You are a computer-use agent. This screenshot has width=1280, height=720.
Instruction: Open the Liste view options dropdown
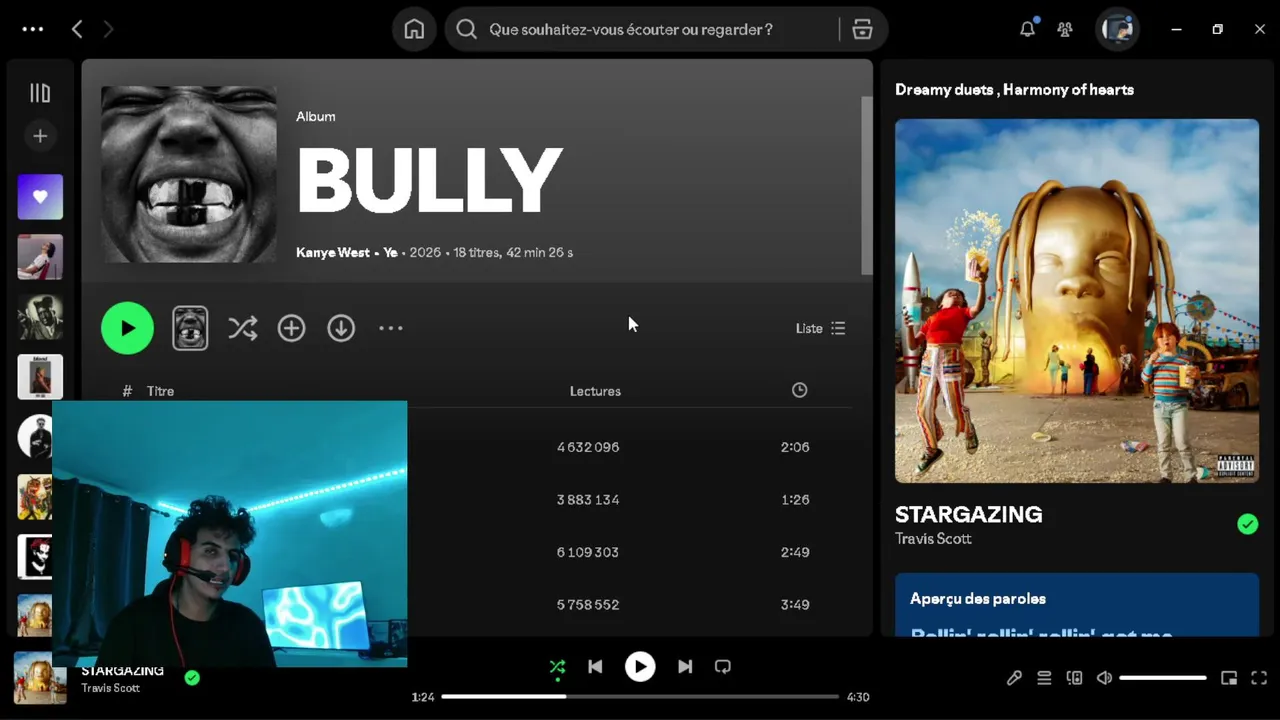pyautogui.click(x=820, y=328)
